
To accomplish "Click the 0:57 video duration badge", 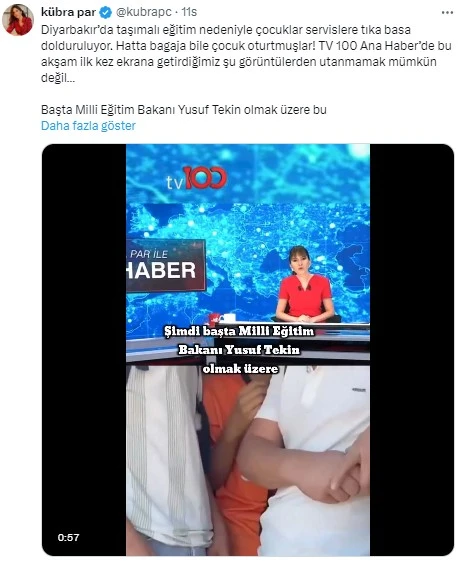I will point(68,538).
